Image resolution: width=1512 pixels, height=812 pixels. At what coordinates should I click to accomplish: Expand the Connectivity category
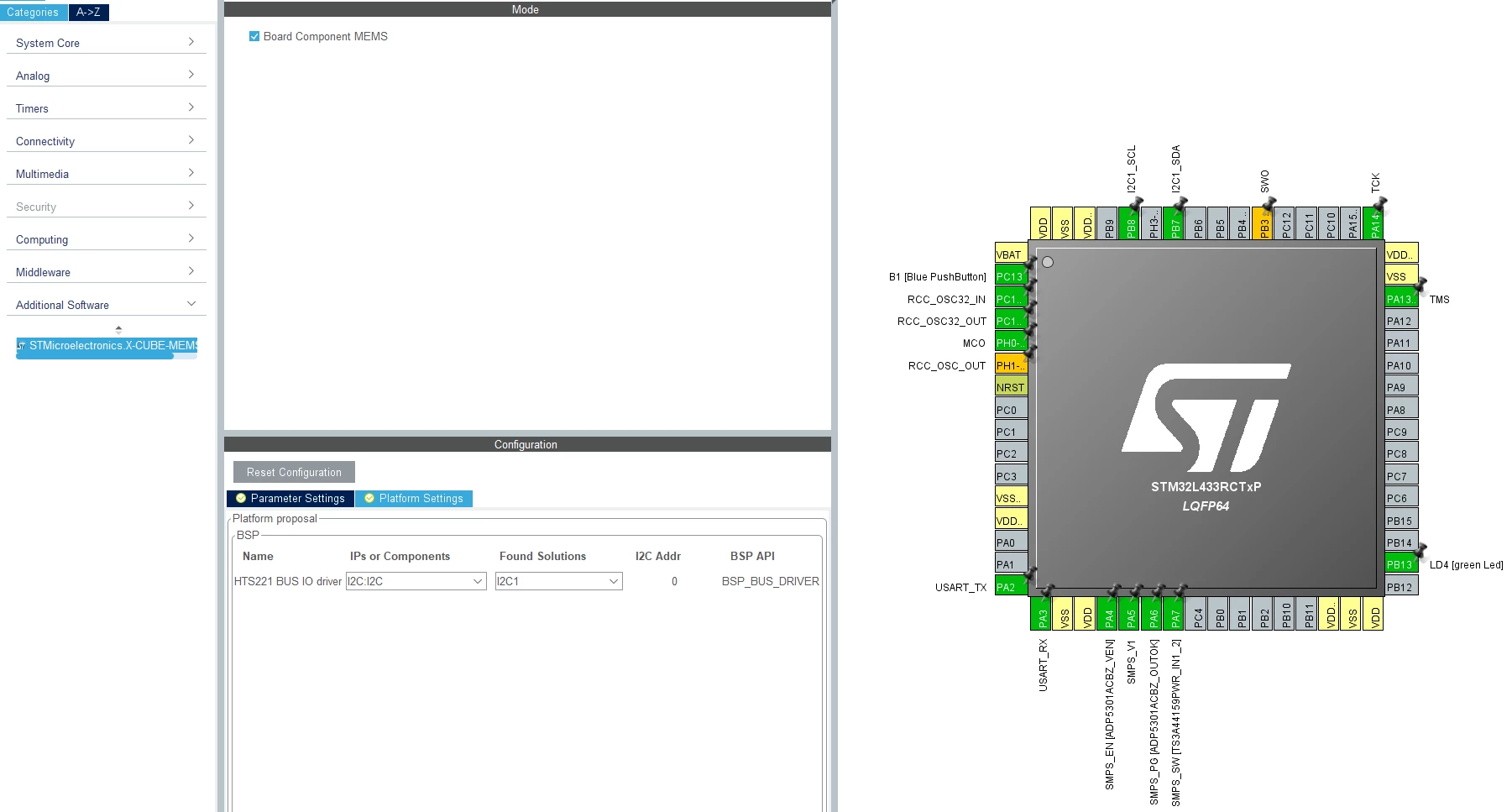point(106,141)
